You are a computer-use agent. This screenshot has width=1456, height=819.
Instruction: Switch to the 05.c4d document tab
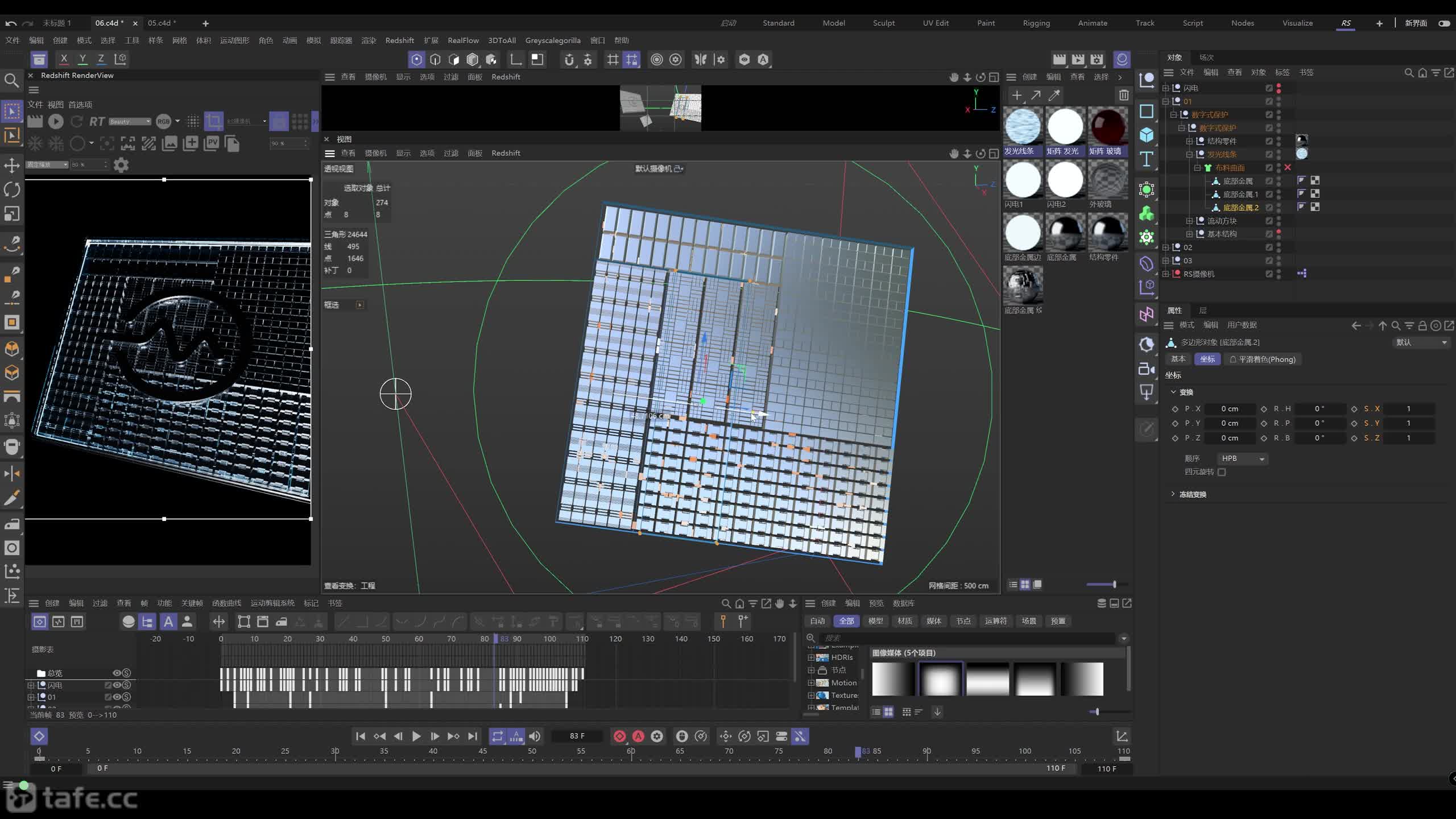(x=161, y=23)
